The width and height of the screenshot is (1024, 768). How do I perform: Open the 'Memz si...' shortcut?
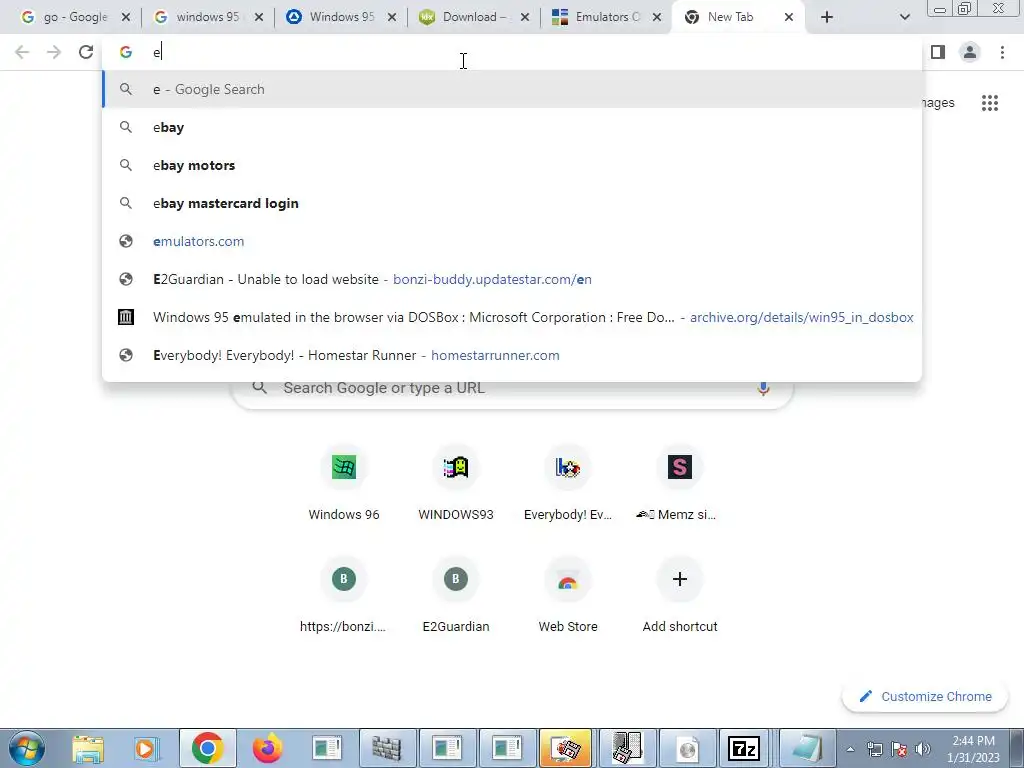(x=679, y=482)
